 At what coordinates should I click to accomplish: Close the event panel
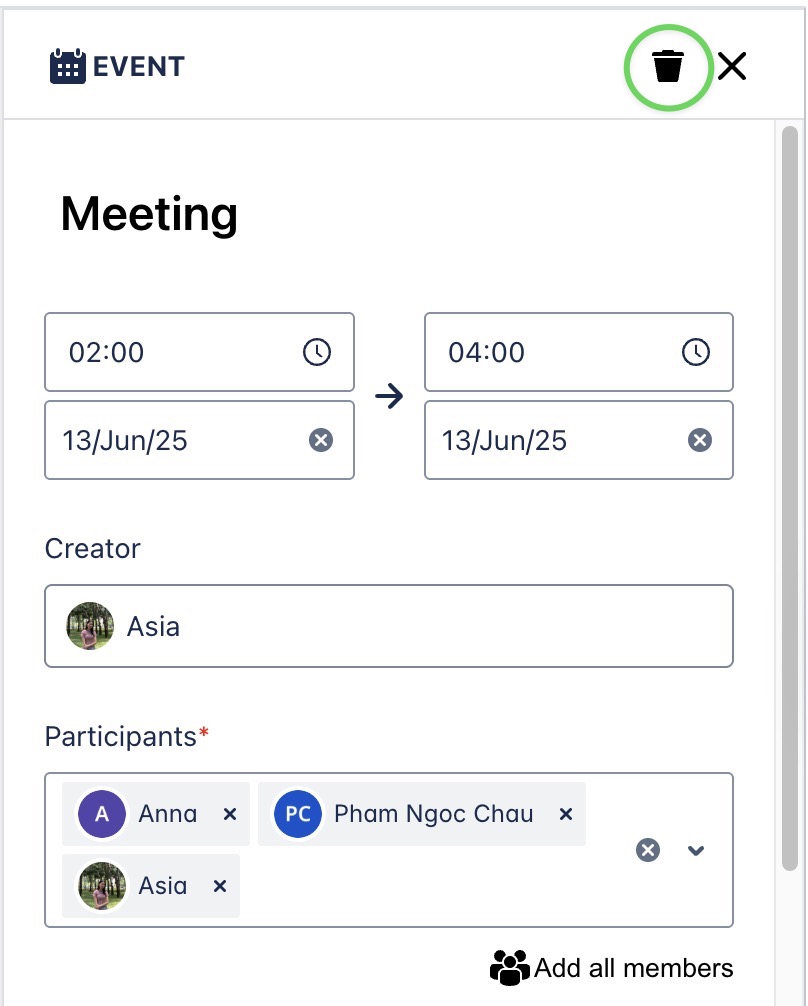pos(732,67)
